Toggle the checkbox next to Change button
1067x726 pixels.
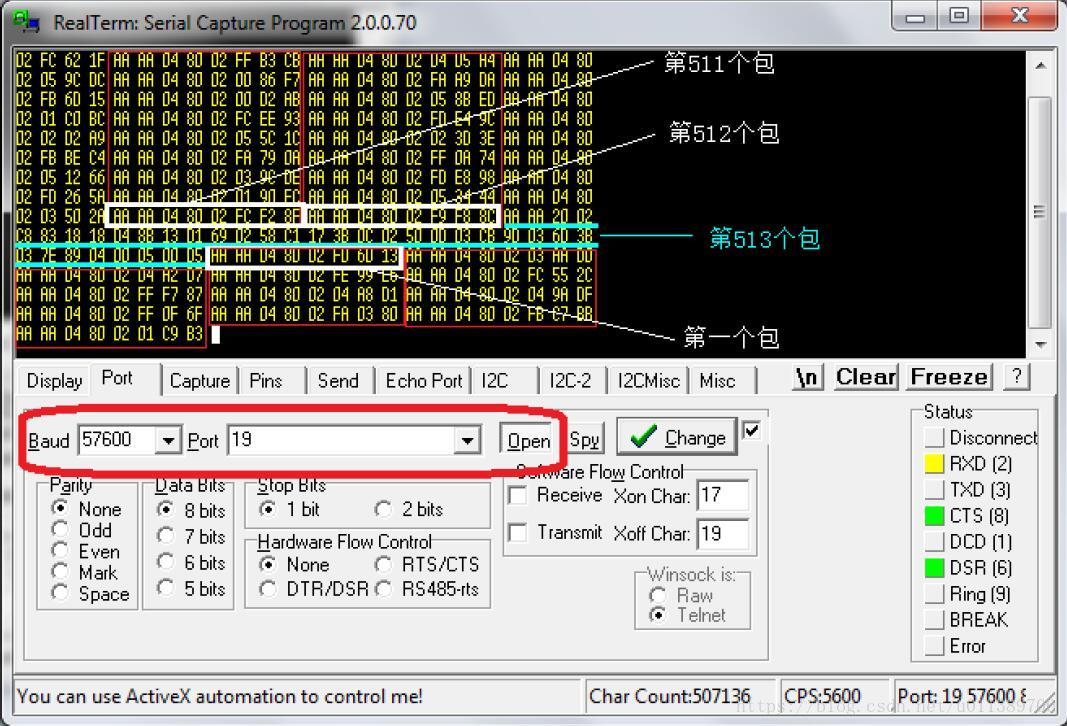[751, 431]
